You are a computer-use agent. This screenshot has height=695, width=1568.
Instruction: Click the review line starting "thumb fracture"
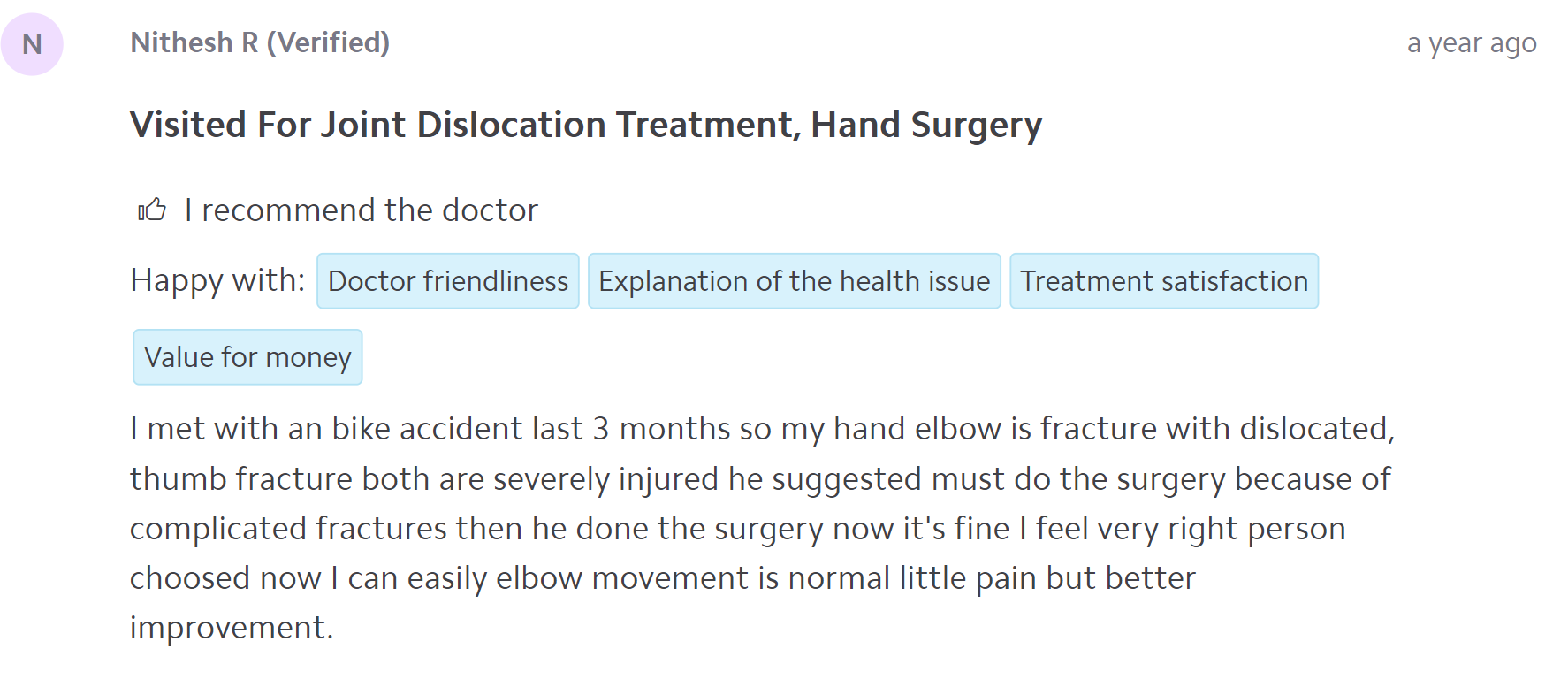760,479
